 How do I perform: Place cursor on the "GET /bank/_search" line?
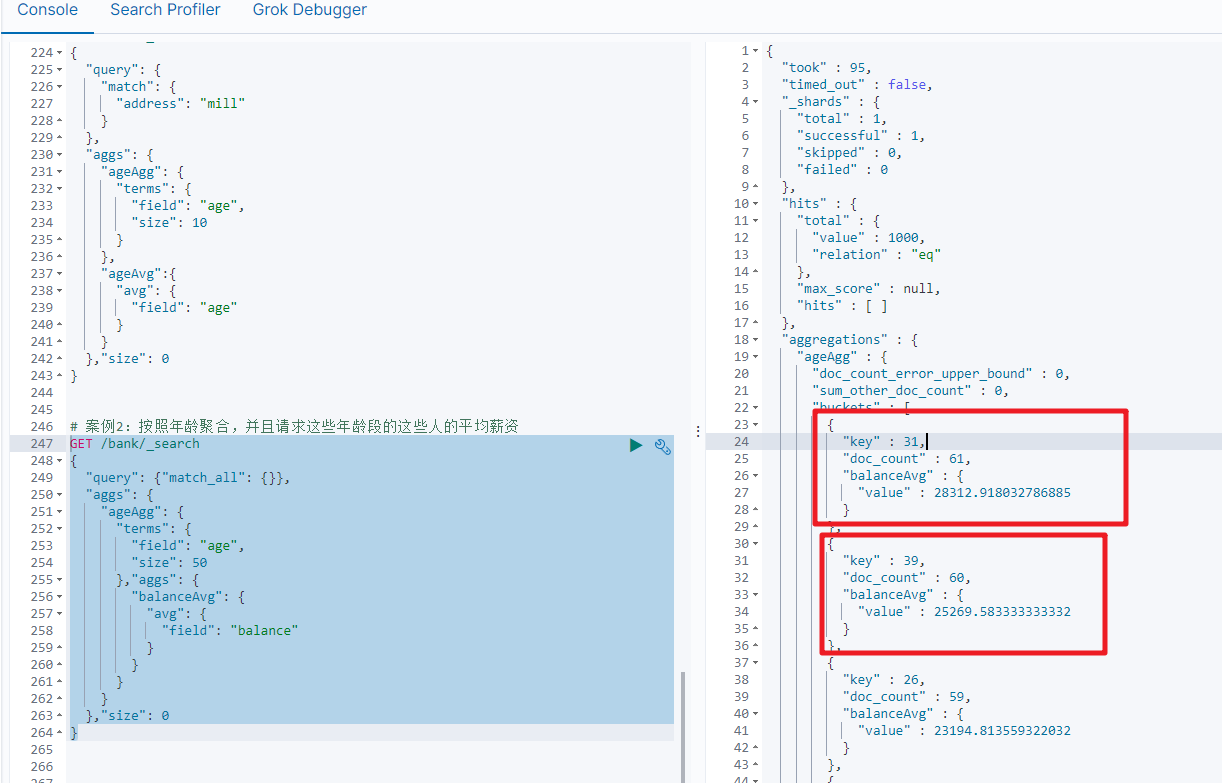click(135, 443)
